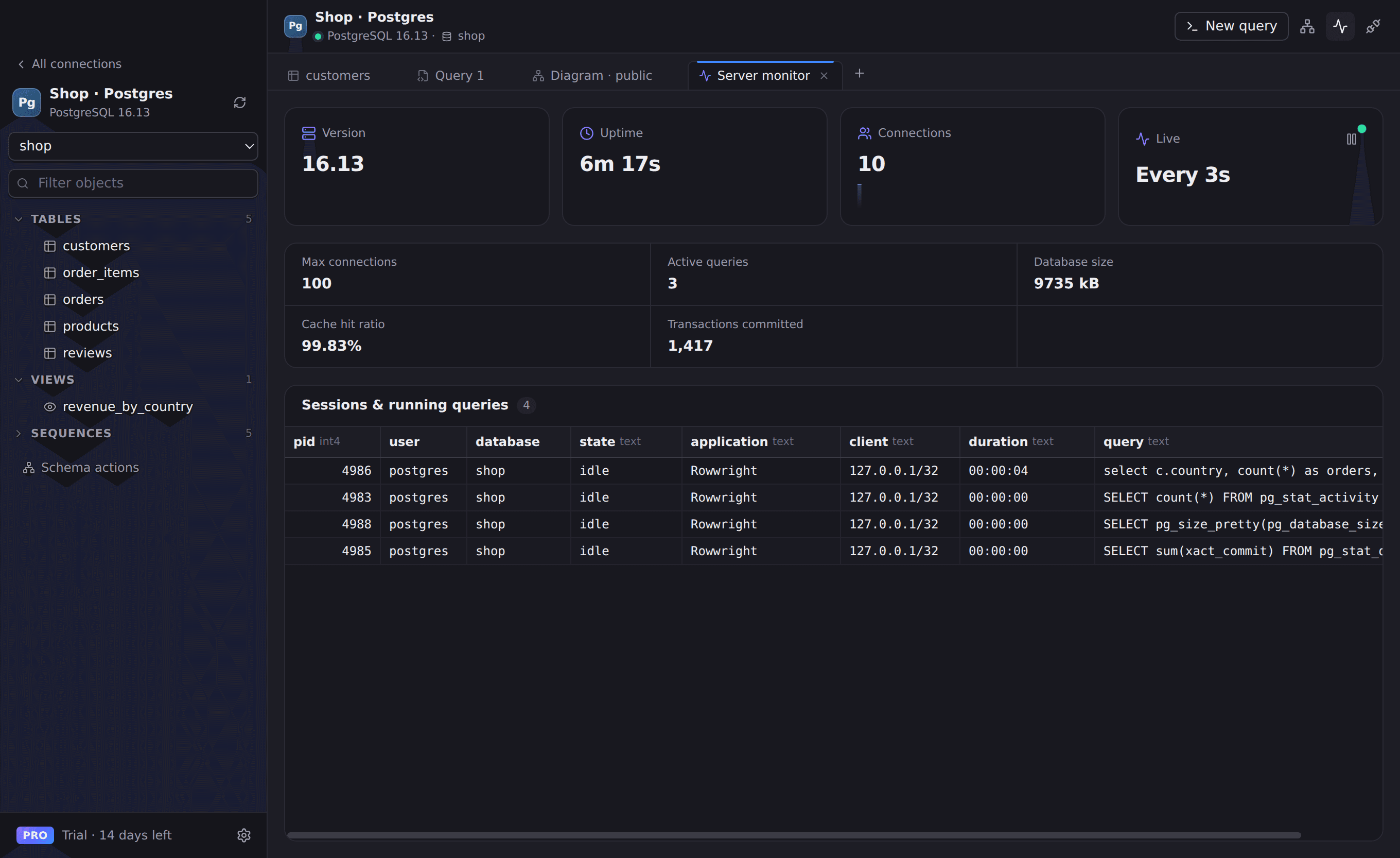Click the search icon in Filter objects
This screenshot has height=858, width=1400.
[x=23, y=183]
